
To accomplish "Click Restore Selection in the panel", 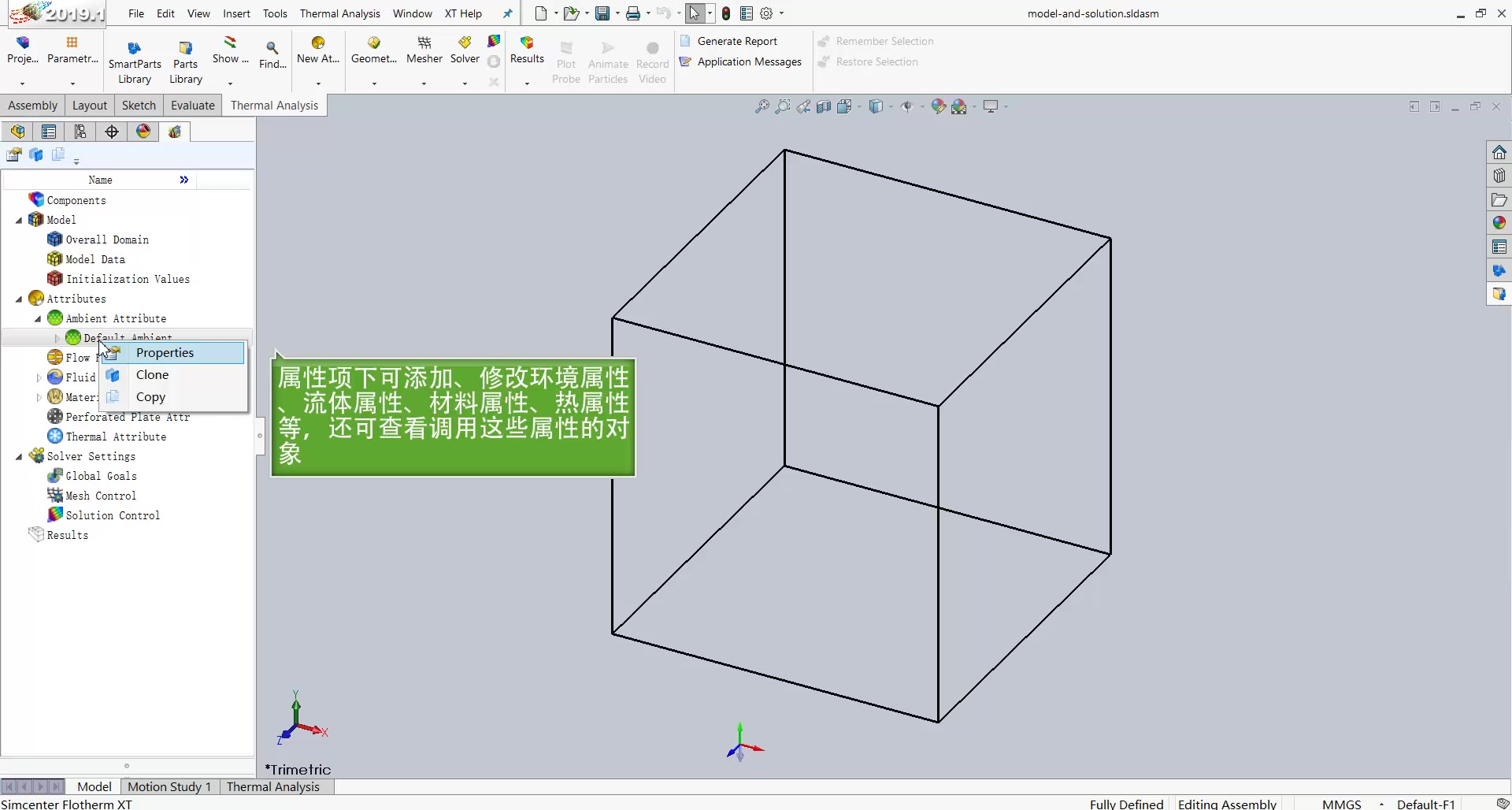I will tap(876, 61).
